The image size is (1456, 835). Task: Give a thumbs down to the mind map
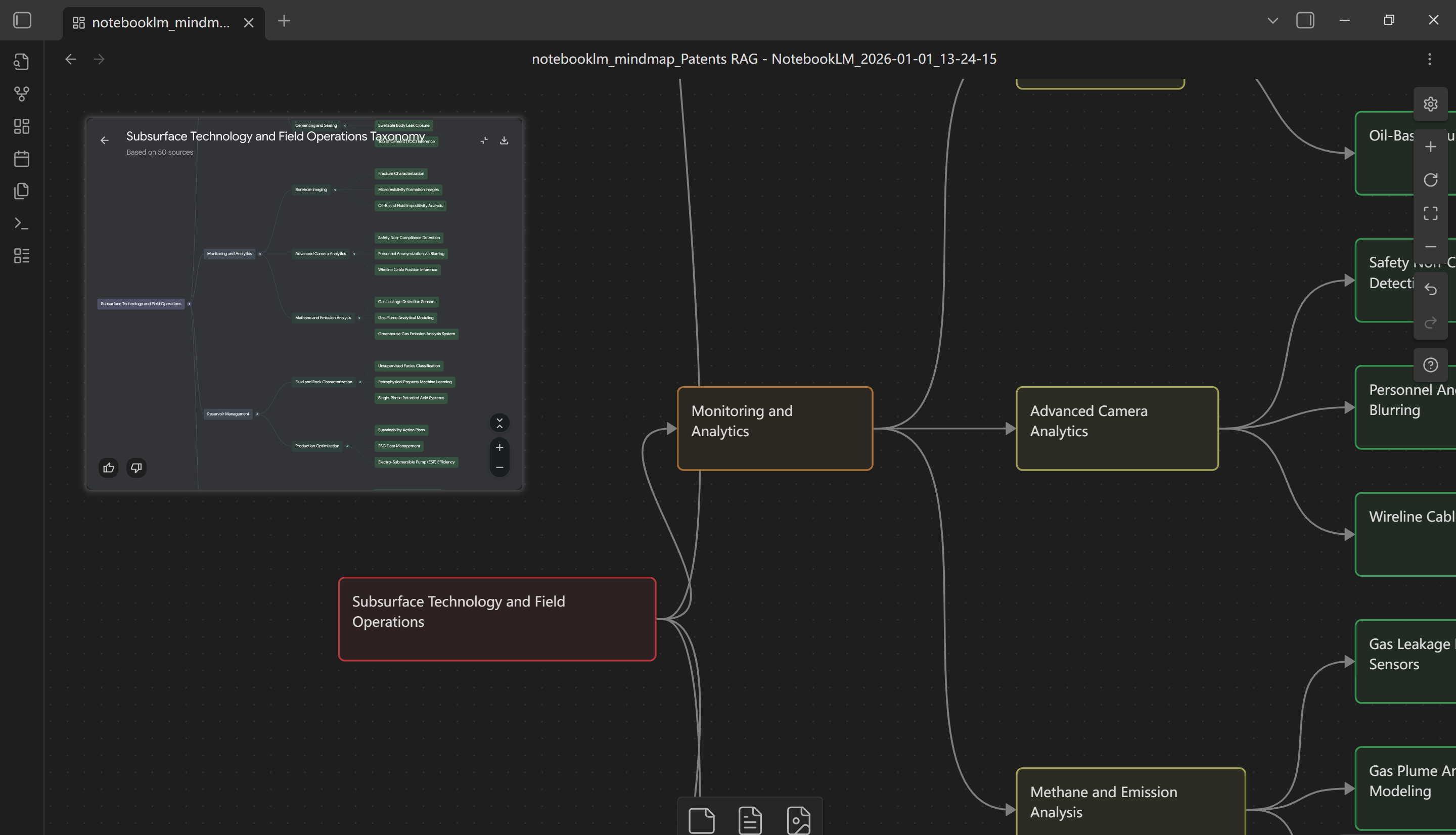pos(136,468)
